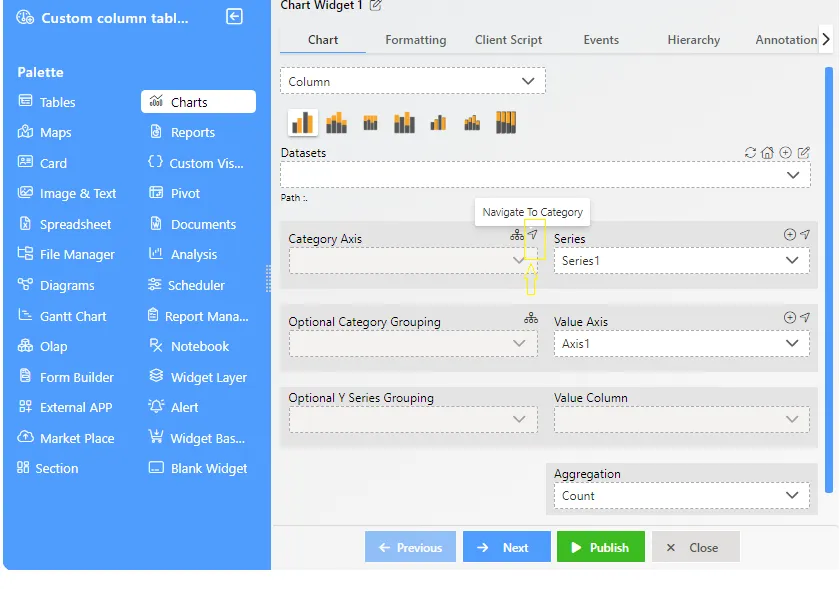Open Tables in the palette

click(x=47, y=102)
